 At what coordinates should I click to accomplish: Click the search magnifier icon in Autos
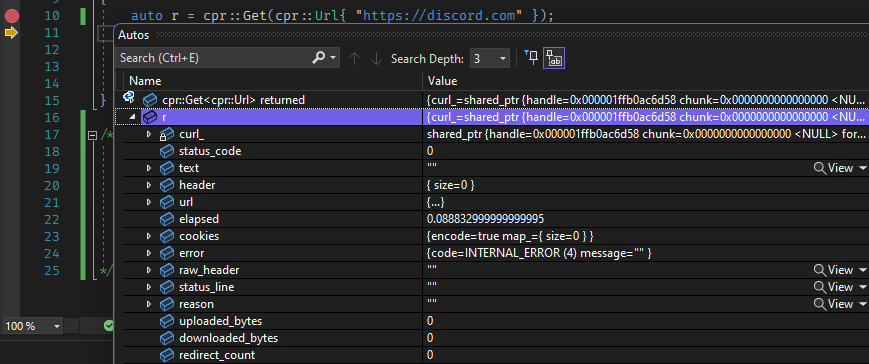click(319, 58)
